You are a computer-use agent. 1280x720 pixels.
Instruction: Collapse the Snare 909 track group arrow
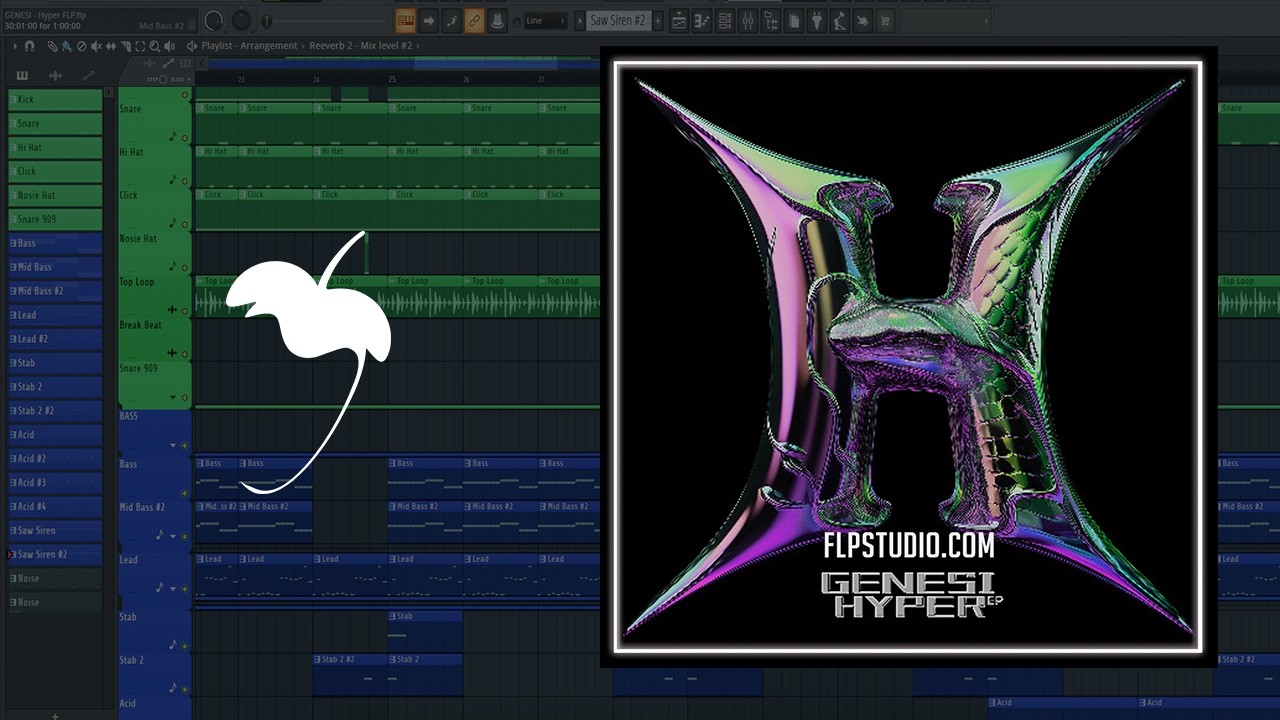172,398
